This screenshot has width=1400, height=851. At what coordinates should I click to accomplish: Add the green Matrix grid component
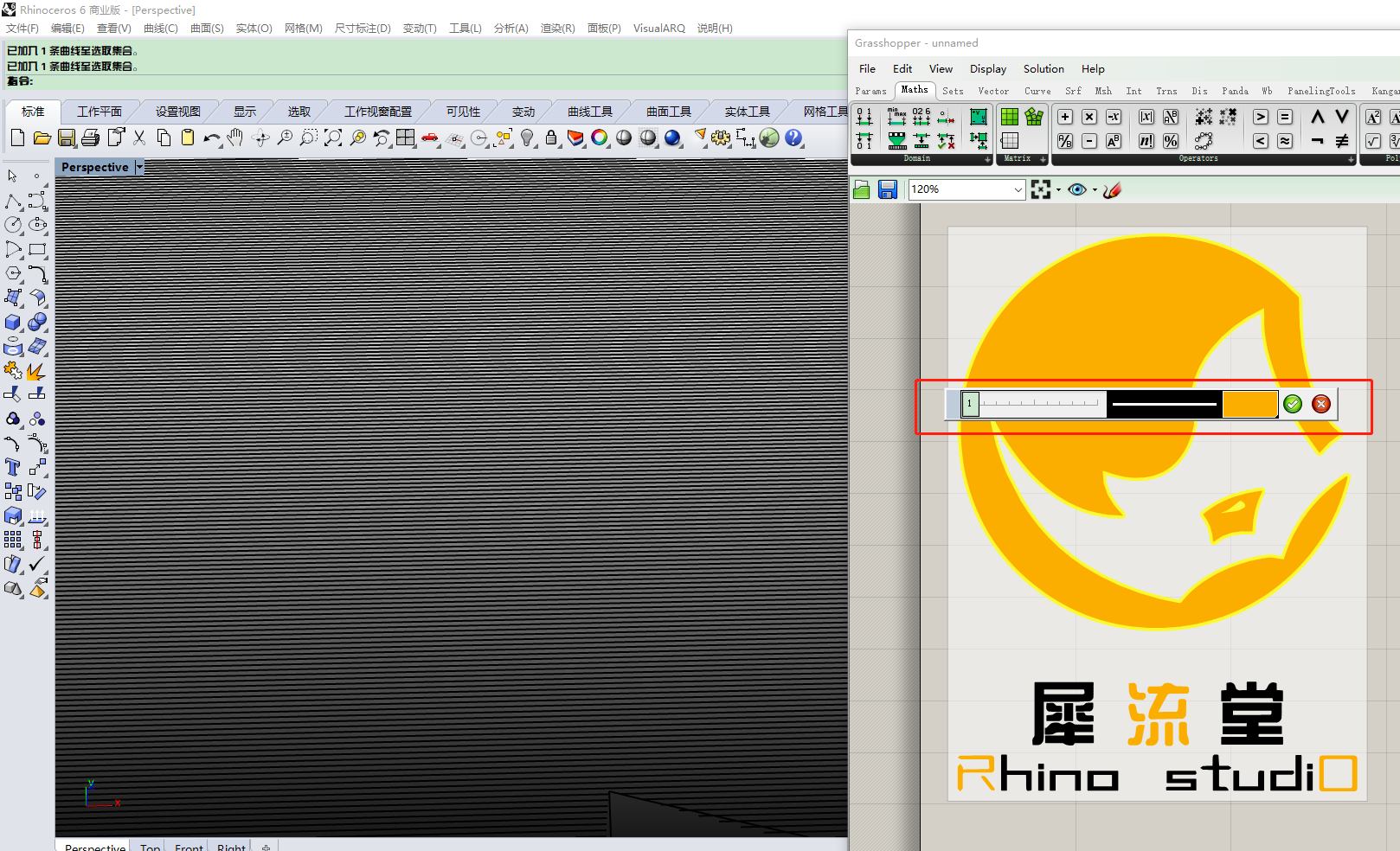coord(1010,117)
